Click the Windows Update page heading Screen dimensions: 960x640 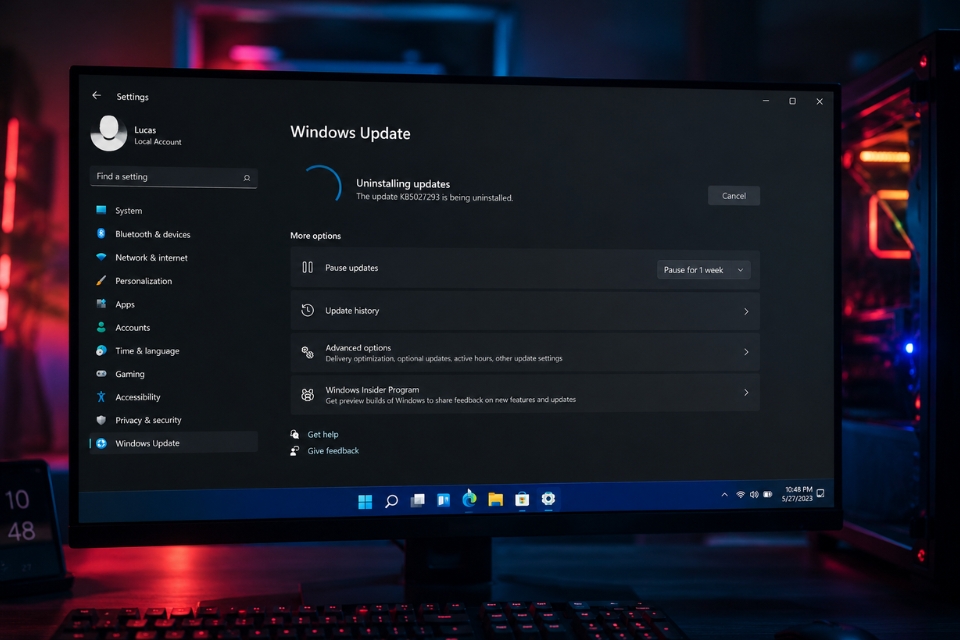click(350, 133)
